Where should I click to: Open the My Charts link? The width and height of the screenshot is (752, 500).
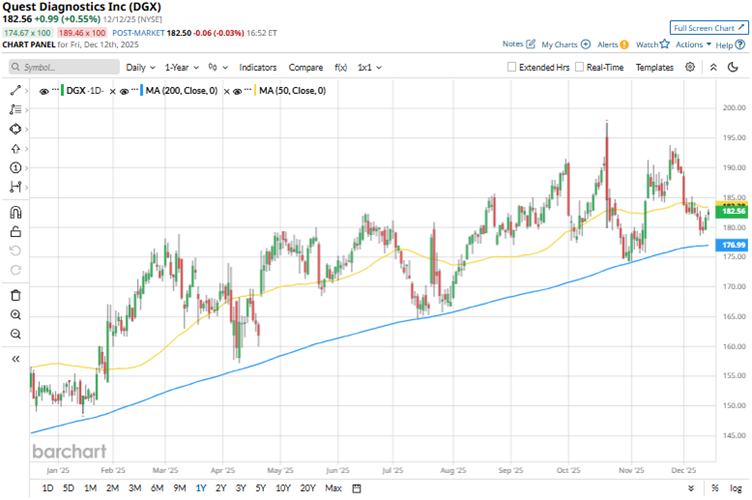tap(566, 44)
